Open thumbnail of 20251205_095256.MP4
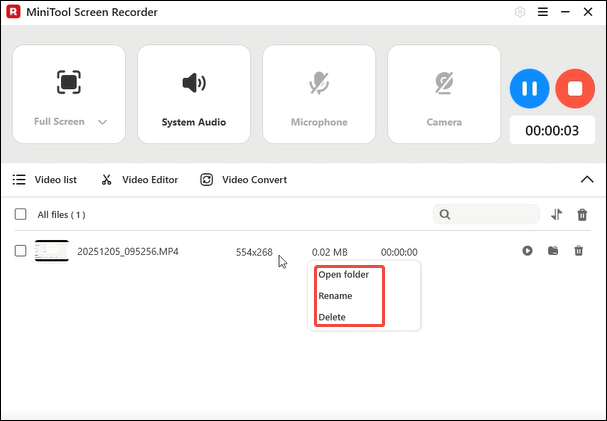 pyautogui.click(x=52, y=251)
